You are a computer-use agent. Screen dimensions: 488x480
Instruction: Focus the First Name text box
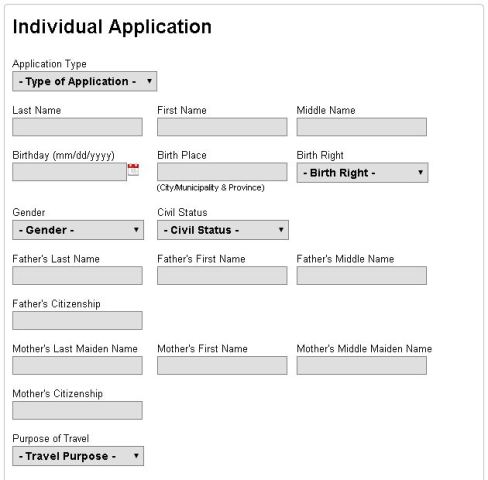pos(222,127)
